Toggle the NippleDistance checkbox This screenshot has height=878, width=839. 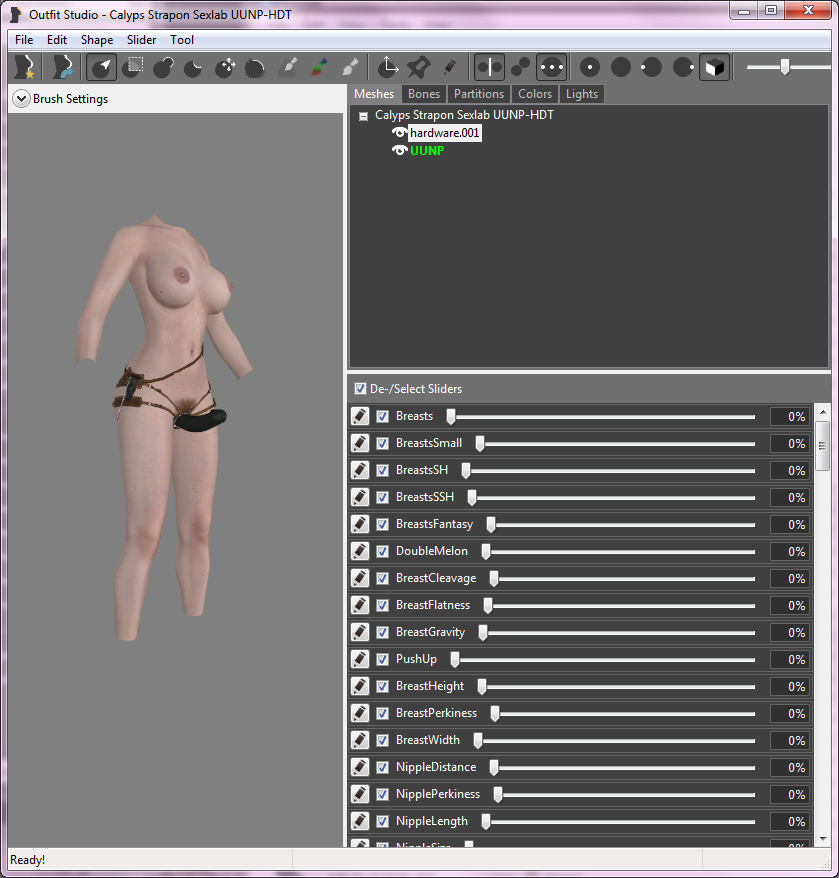(382, 767)
